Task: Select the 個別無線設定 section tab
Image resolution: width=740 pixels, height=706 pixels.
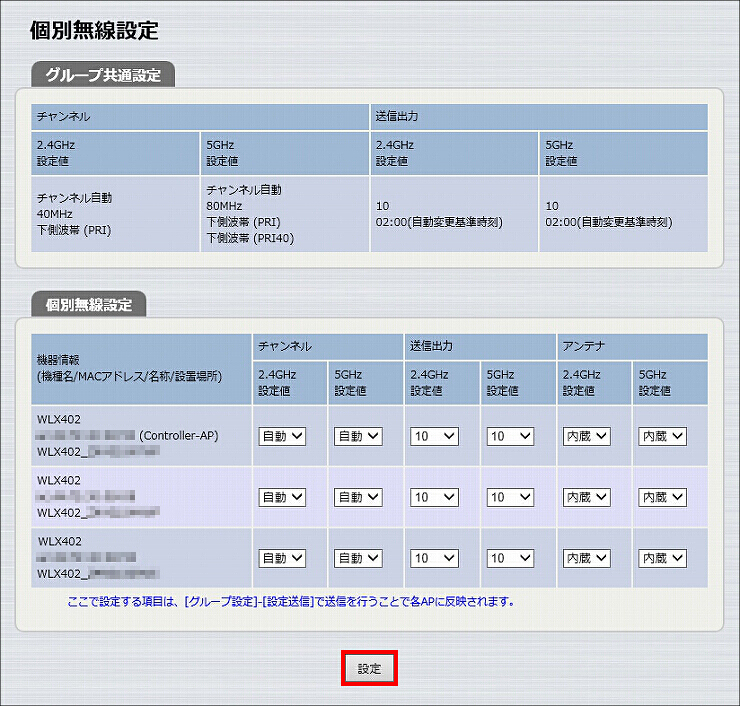Action: point(89,304)
